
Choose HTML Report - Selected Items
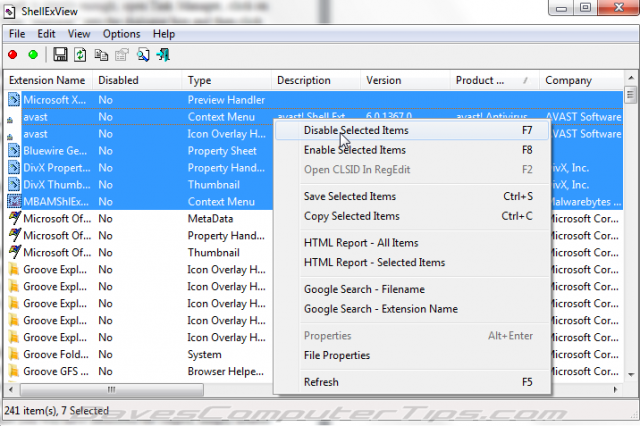point(411,263)
